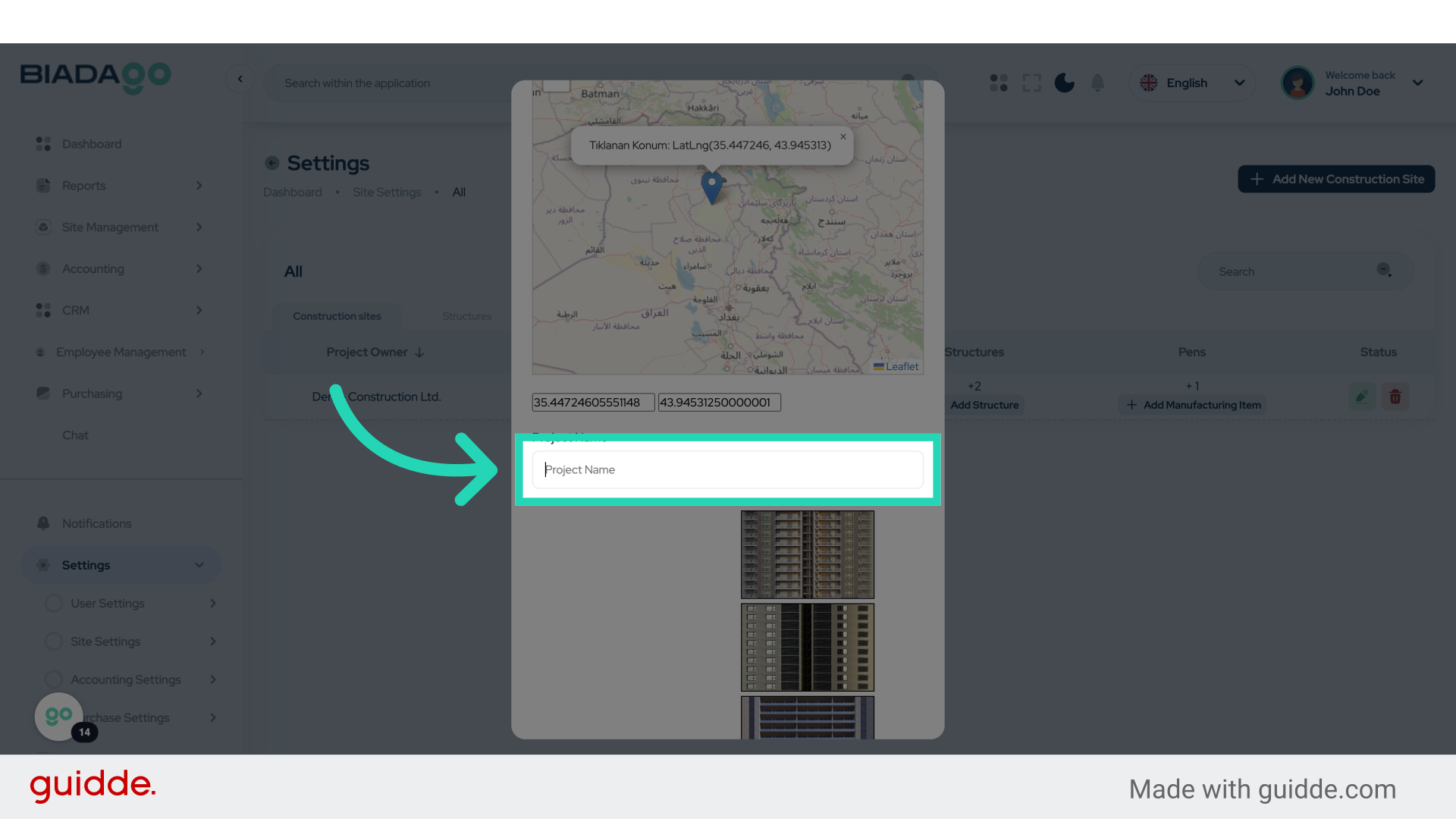1456x819 pixels.
Task: Open notifications via the bell icon
Action: pyautogui.click(x=1097, y=83)
